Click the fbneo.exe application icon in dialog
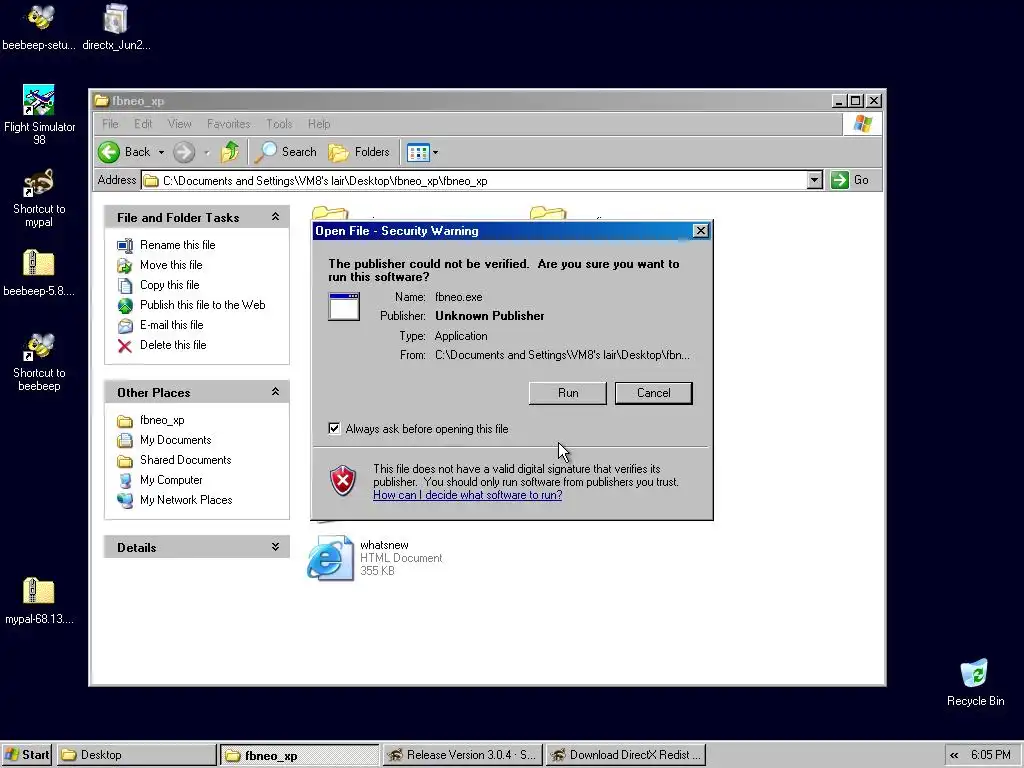1024x768 pixels. point(344,306)
